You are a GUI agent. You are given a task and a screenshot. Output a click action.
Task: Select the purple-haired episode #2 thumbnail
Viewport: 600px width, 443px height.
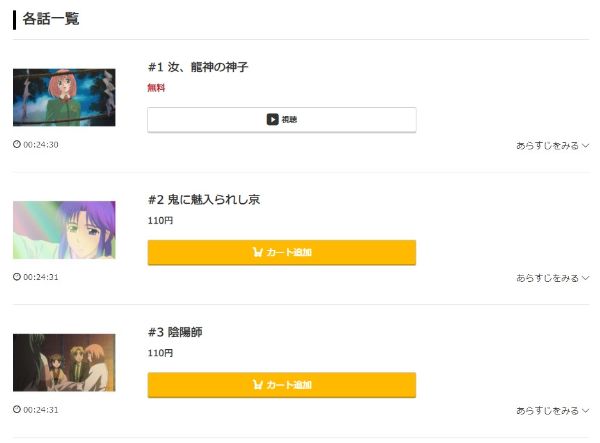[x=64, y=230]
